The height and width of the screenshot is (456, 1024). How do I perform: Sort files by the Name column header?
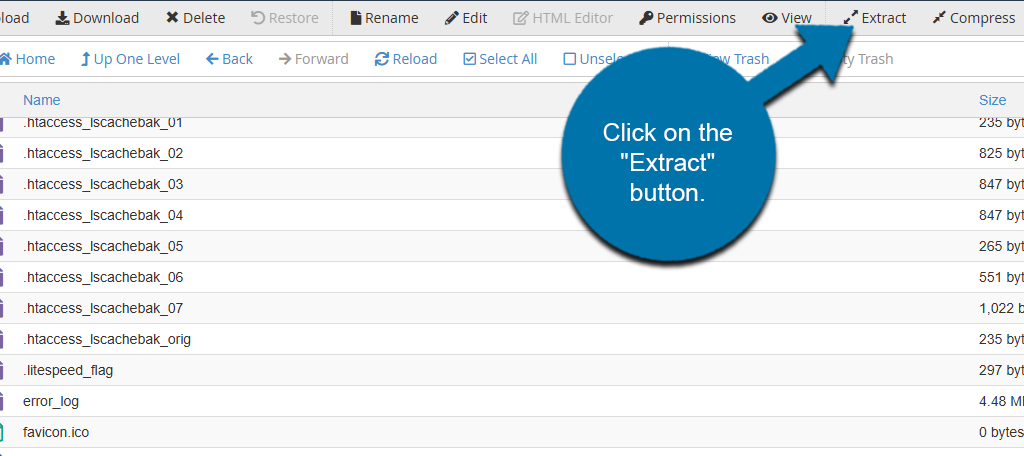[x=42, y=100]
